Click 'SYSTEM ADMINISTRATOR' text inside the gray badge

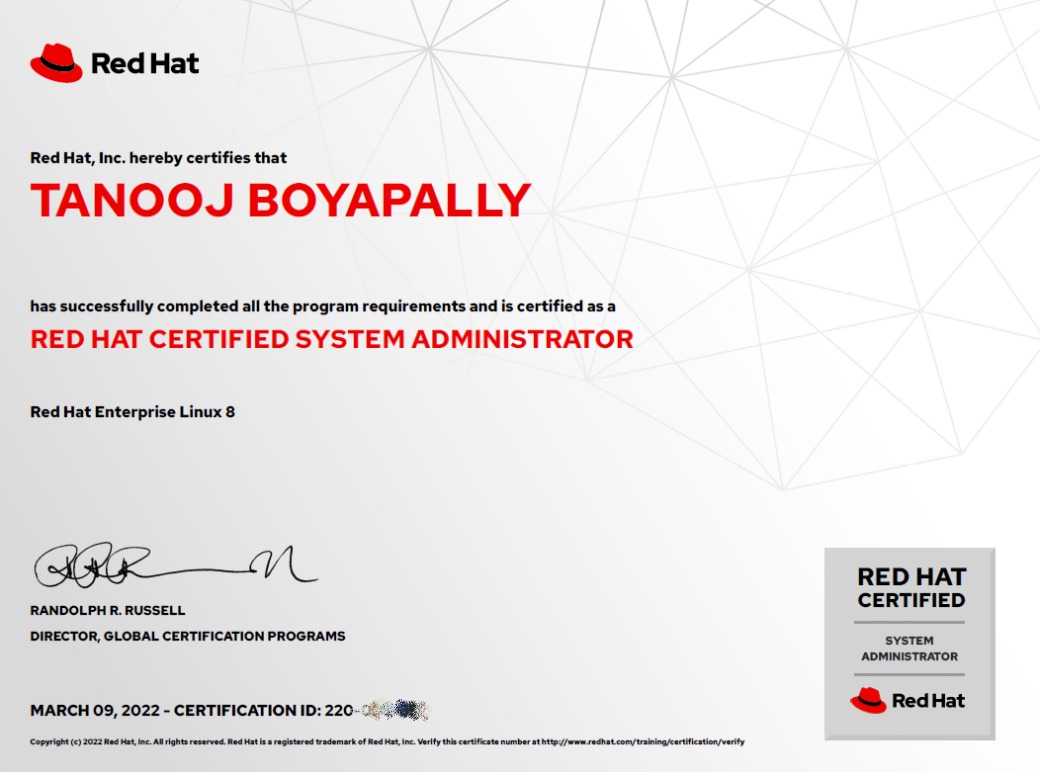909,648
